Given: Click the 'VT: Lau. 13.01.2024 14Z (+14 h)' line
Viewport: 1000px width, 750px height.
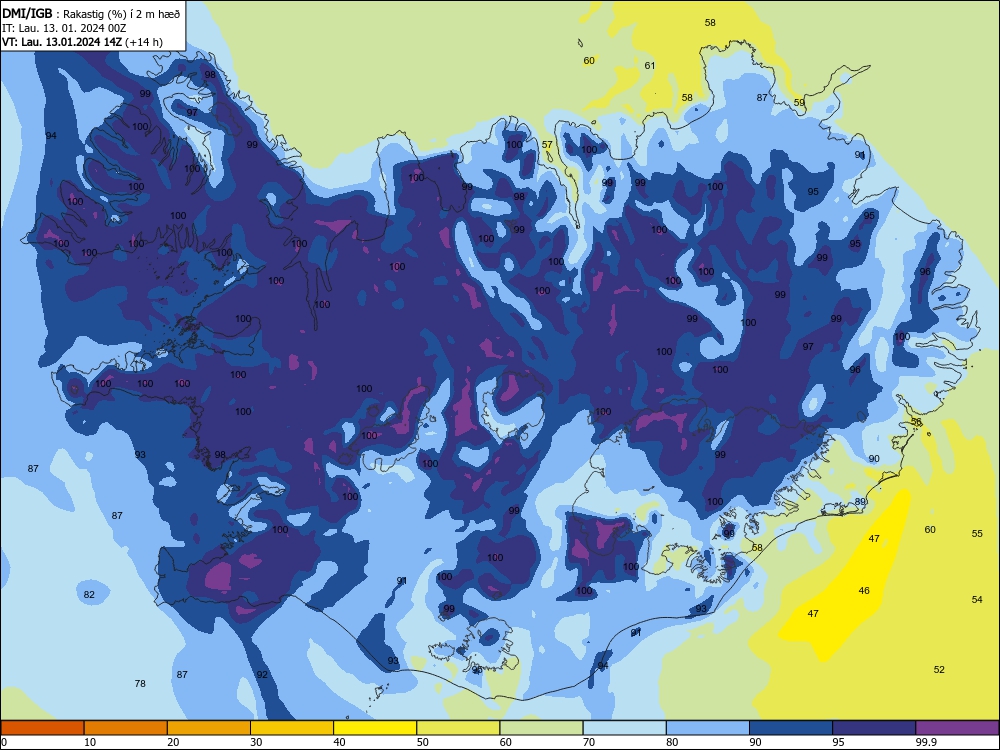Looking at the screenshot, I should pyautogui.click(x=82, y=42).
